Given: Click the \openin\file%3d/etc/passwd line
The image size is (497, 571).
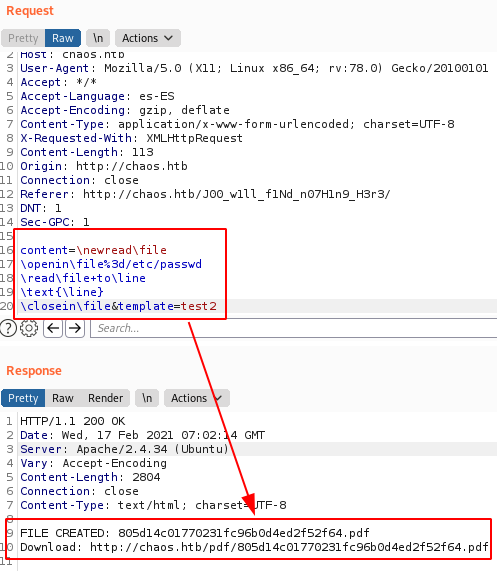Looking at the screenshot, I should click(x=111, y=264).
